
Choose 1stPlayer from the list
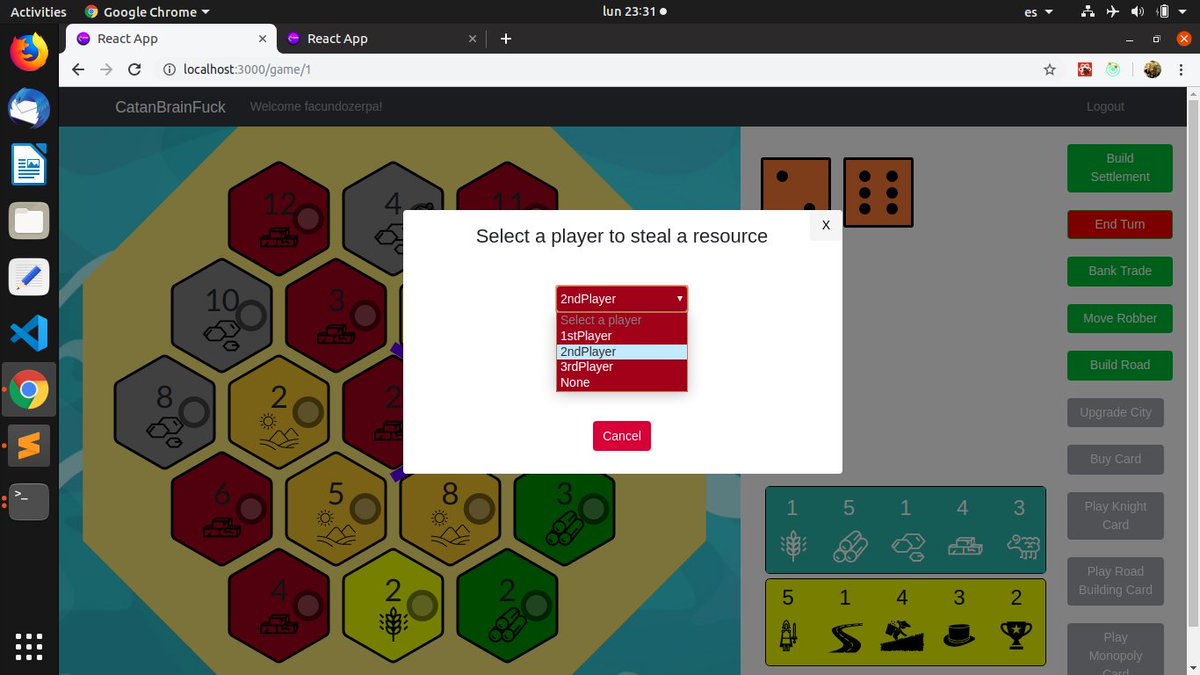tap(622, 336)
